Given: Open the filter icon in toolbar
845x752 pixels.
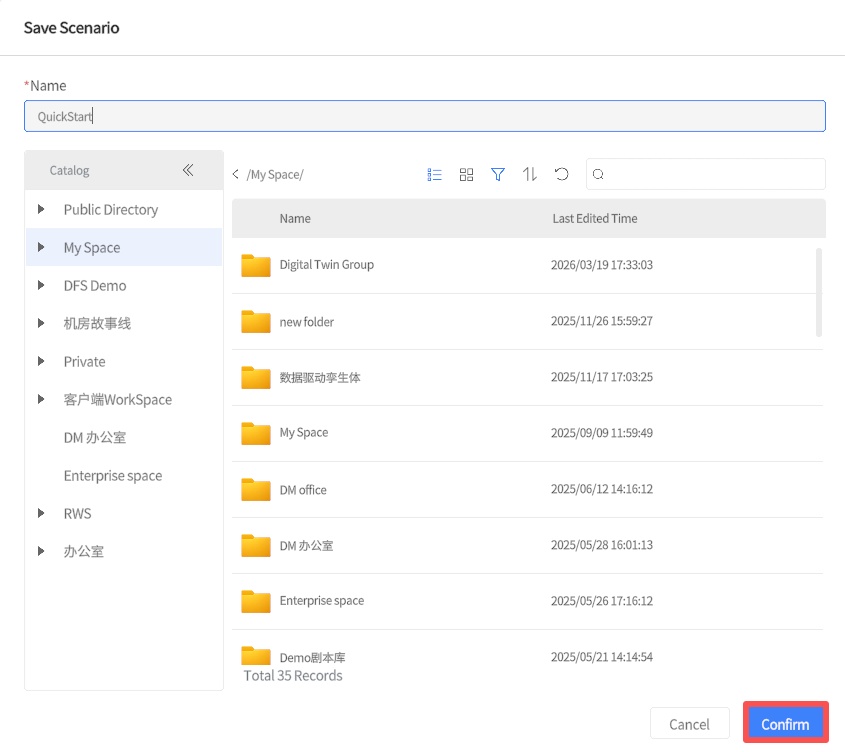Looking at the screenshot, I should [498, 174].
